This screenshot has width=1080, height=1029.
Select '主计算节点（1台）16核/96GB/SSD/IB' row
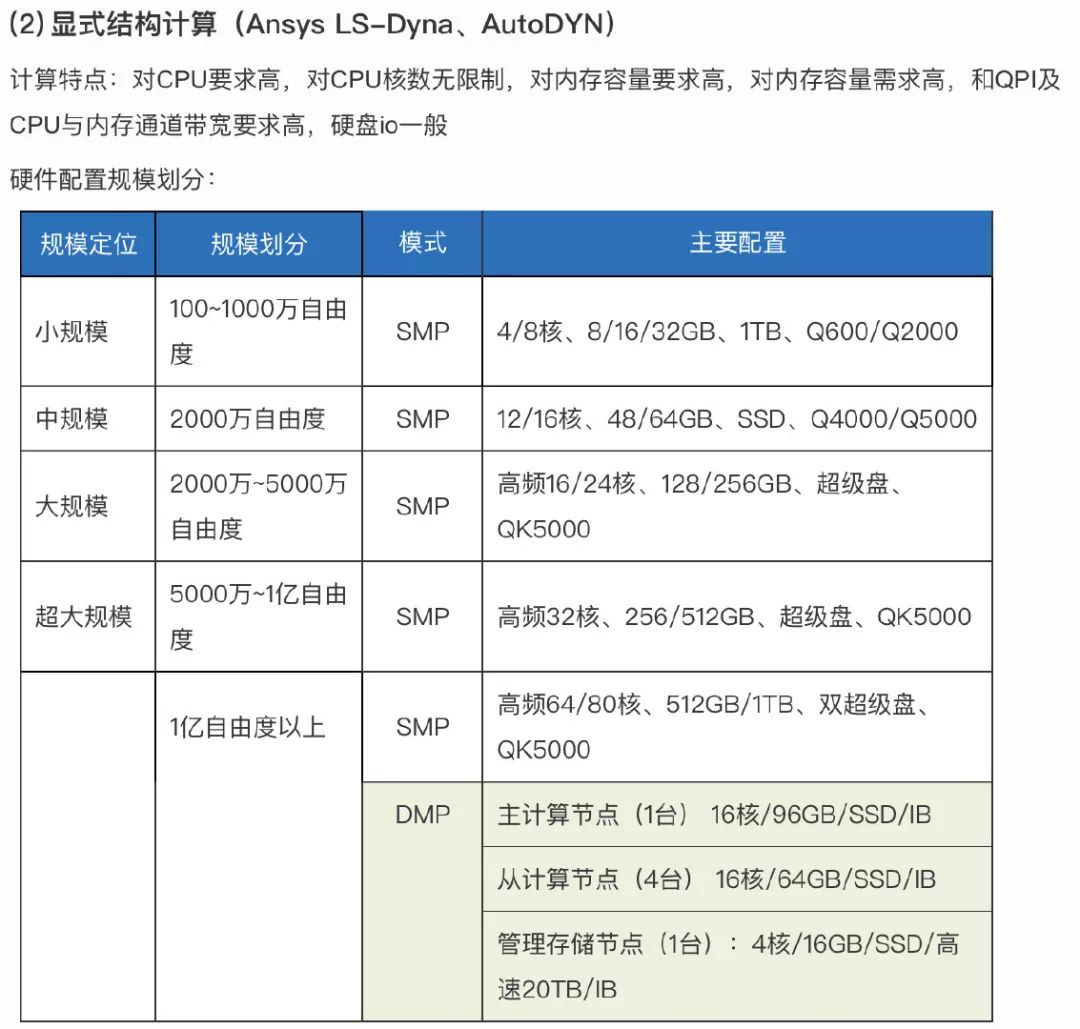[x=738, y=815]
